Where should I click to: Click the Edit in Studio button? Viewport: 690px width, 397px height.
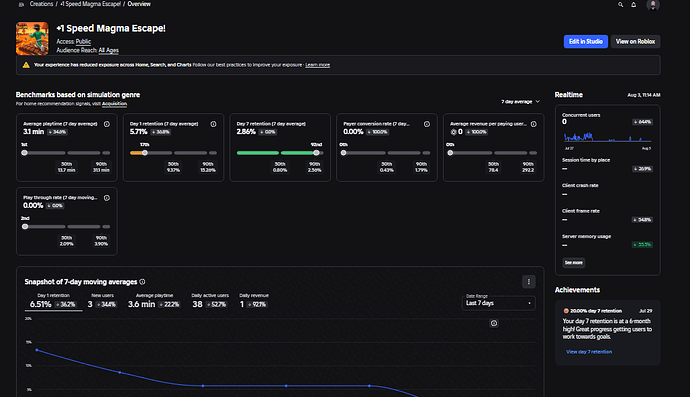(x=586, y=41)
